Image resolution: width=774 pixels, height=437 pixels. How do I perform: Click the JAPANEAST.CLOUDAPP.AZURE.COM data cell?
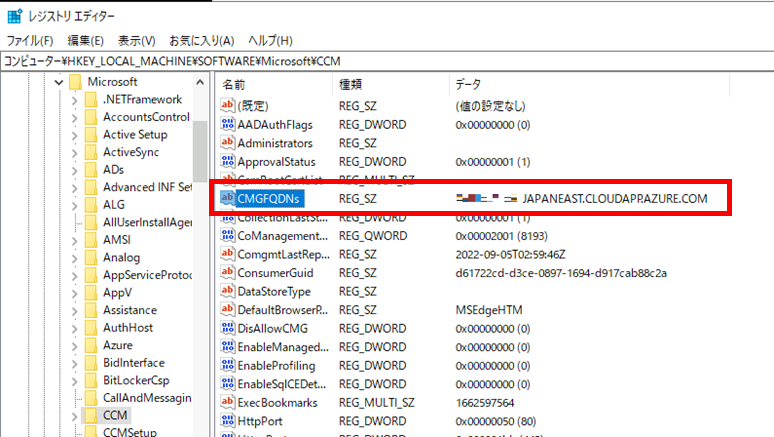(x=615, y=199)
